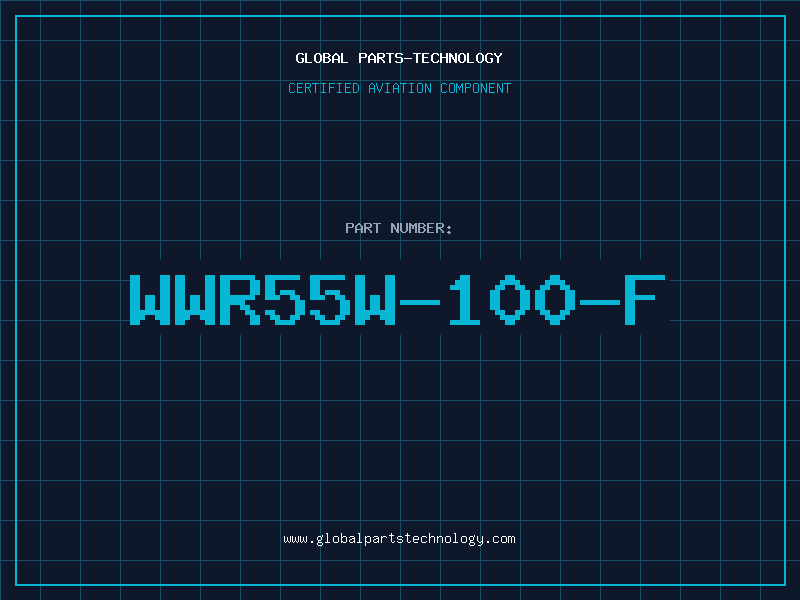800x600 pixels.
Task: Click the second digit 5 in the part number
Action: click(x=330, y=299)
